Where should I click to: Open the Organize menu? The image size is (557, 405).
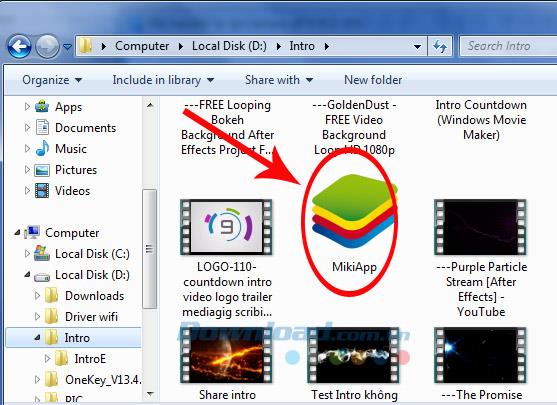(52, 80)
